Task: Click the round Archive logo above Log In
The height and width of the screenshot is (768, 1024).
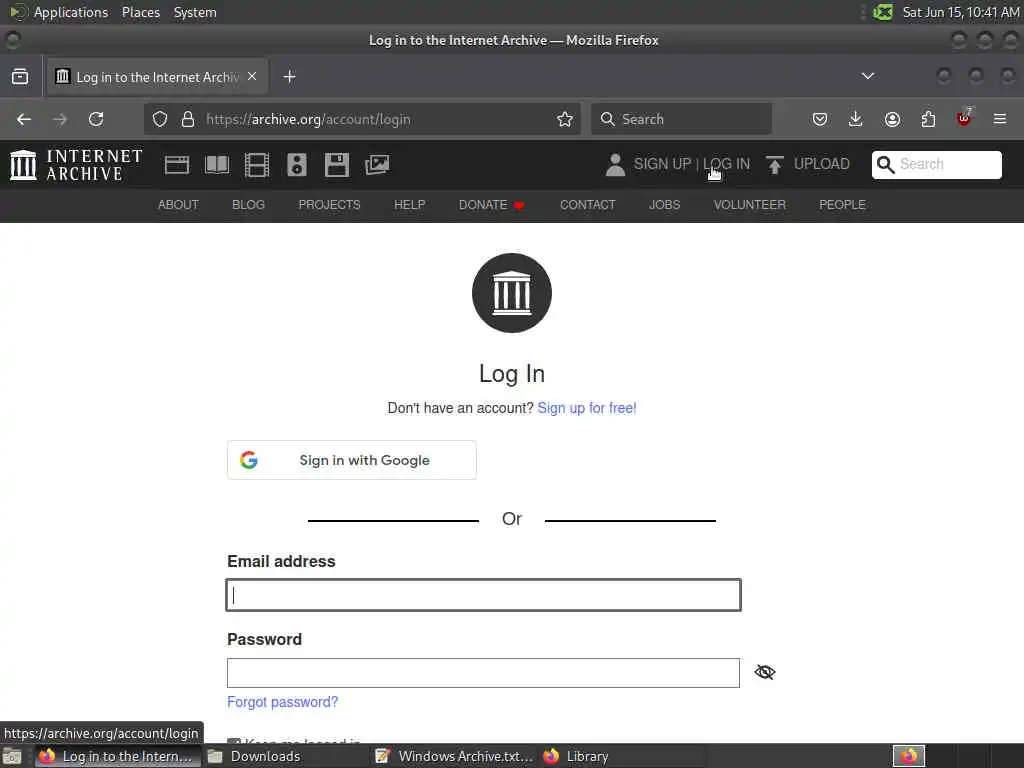Action: [x=512, y=293]
